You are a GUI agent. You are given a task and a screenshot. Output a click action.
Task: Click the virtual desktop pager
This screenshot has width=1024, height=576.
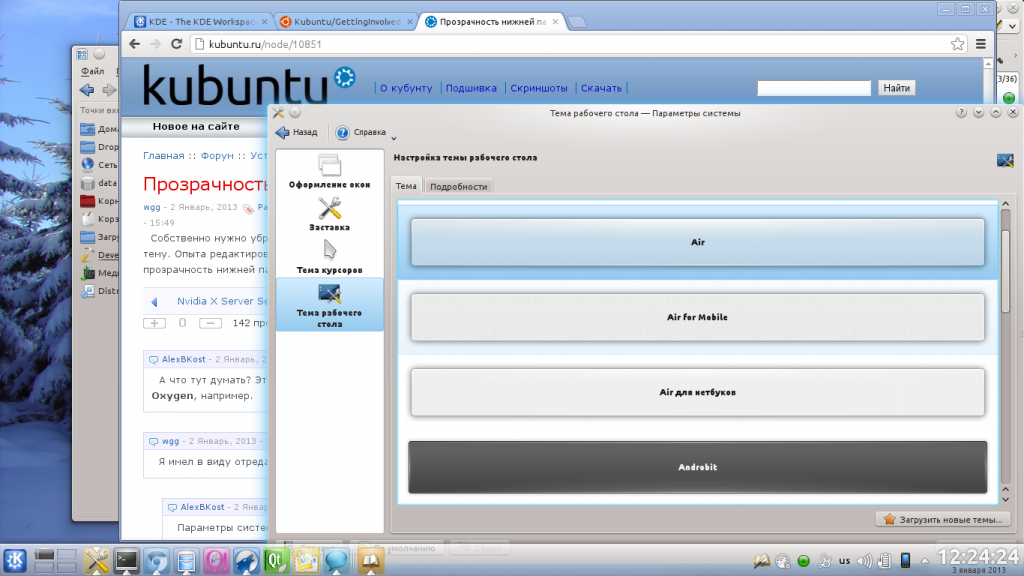56,560
